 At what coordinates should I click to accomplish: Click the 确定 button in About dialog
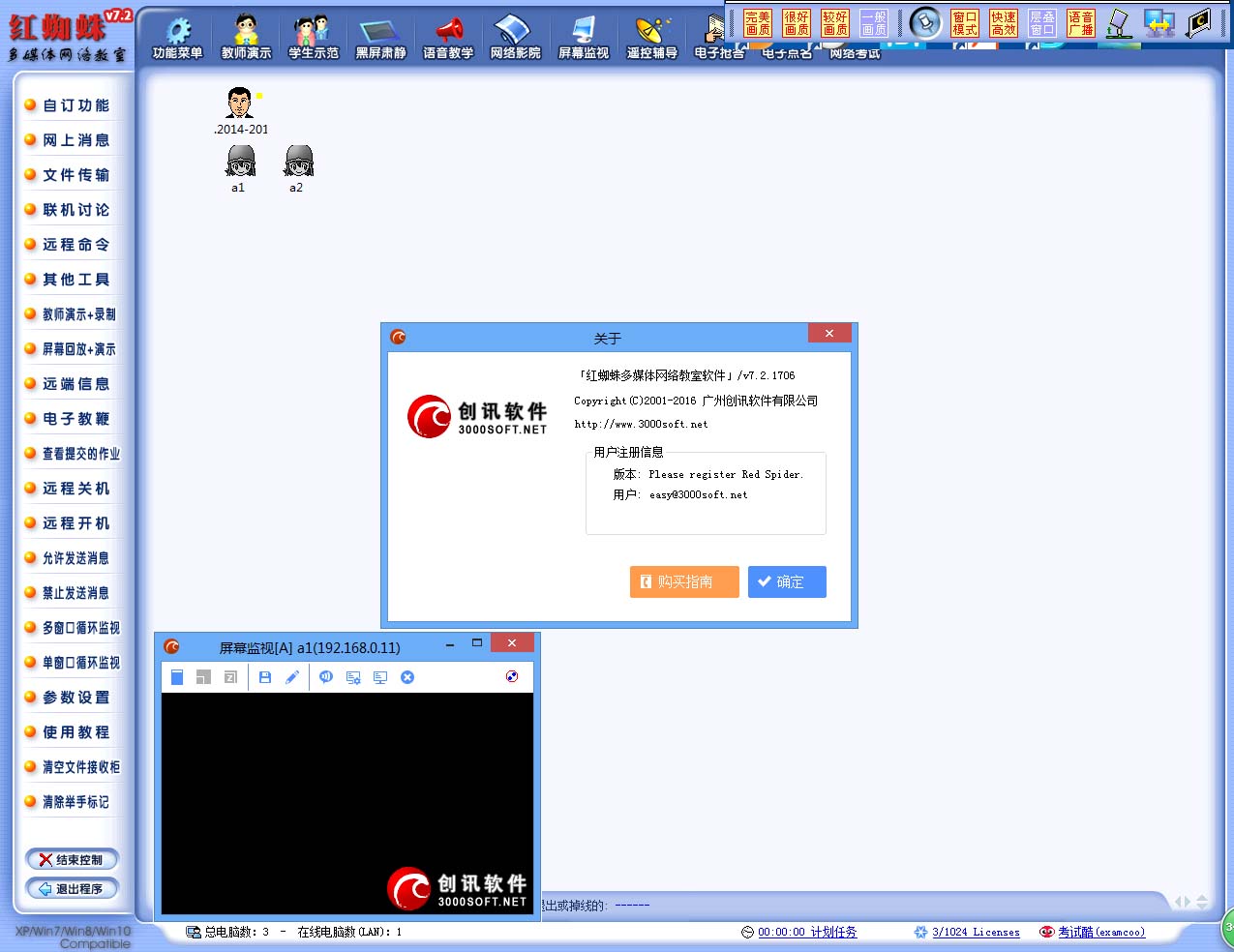(x=787, y=581)
